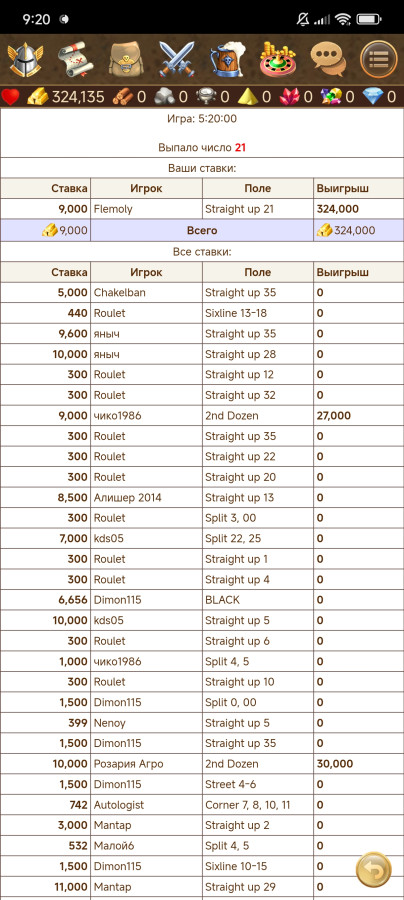Viewport: 404px width, 900px height.
Task: Open the beer mug tavern icon
Action: [227, 59]
